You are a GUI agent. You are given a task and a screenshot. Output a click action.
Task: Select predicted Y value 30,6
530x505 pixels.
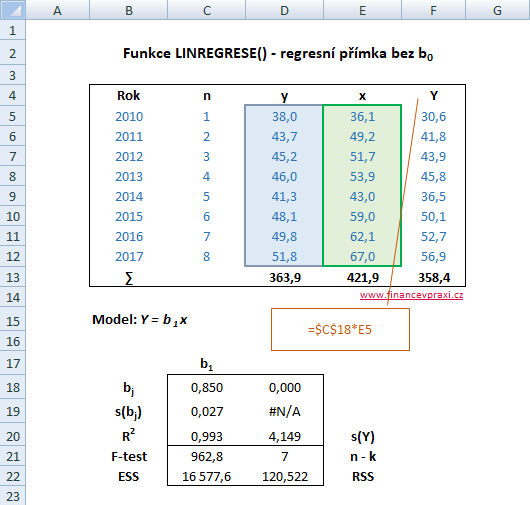(433, 117)
